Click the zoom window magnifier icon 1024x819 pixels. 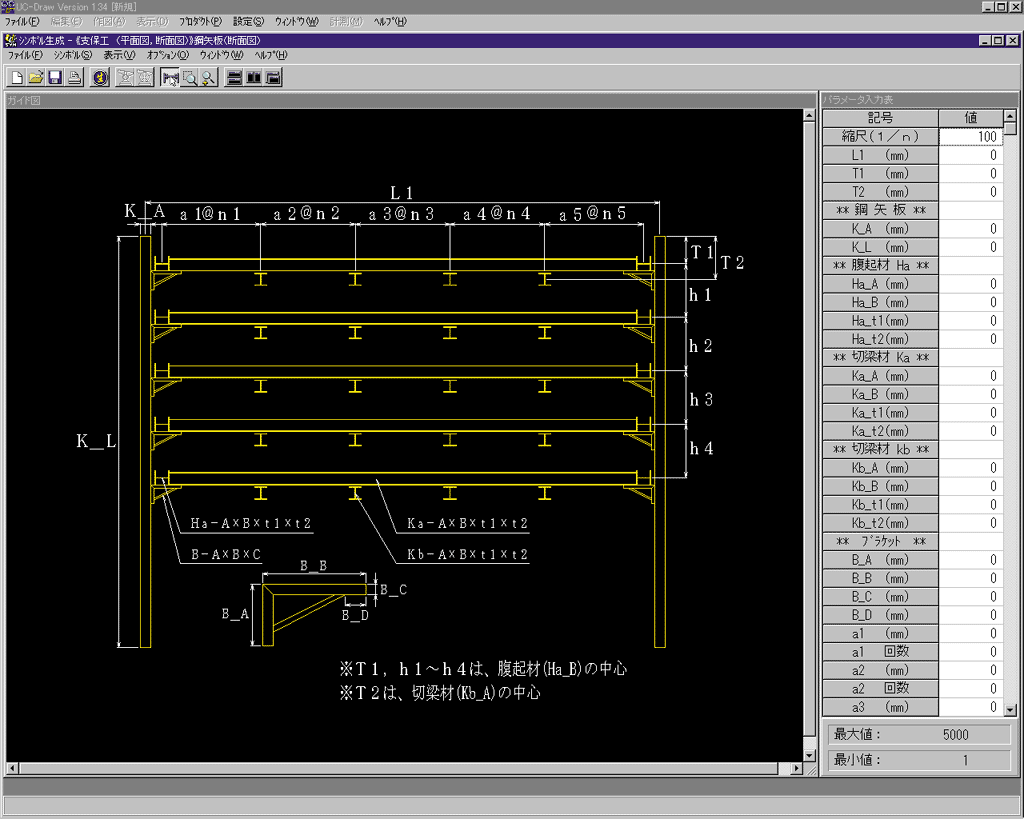coord(189,78)
